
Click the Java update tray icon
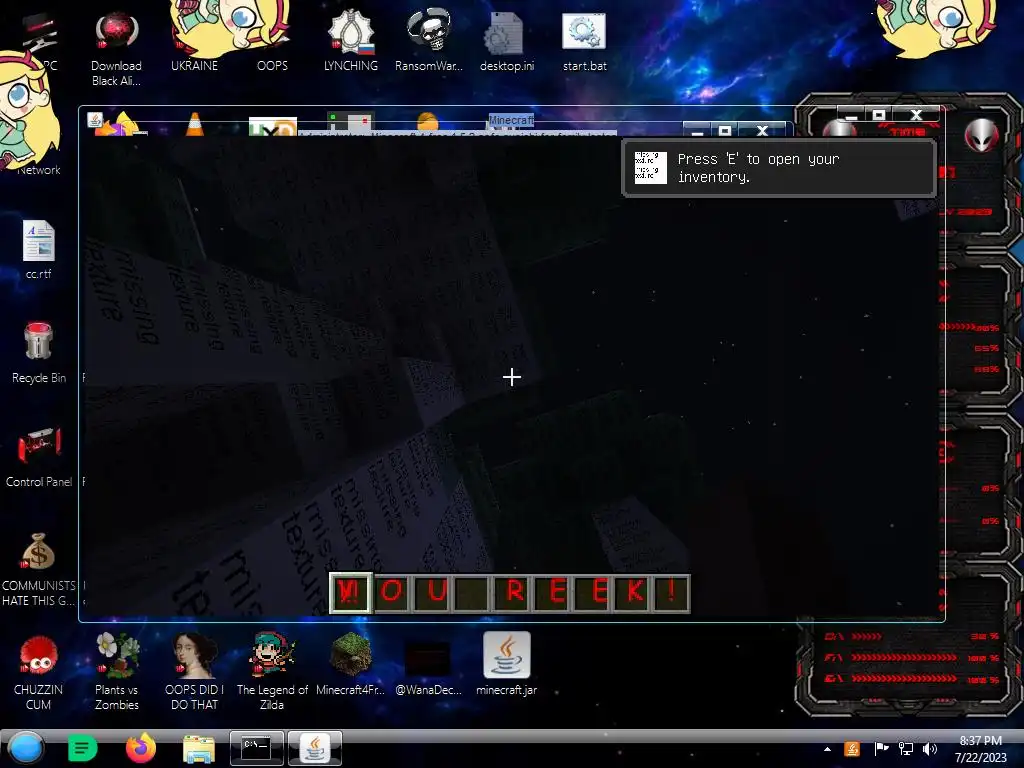click(852, 749)
